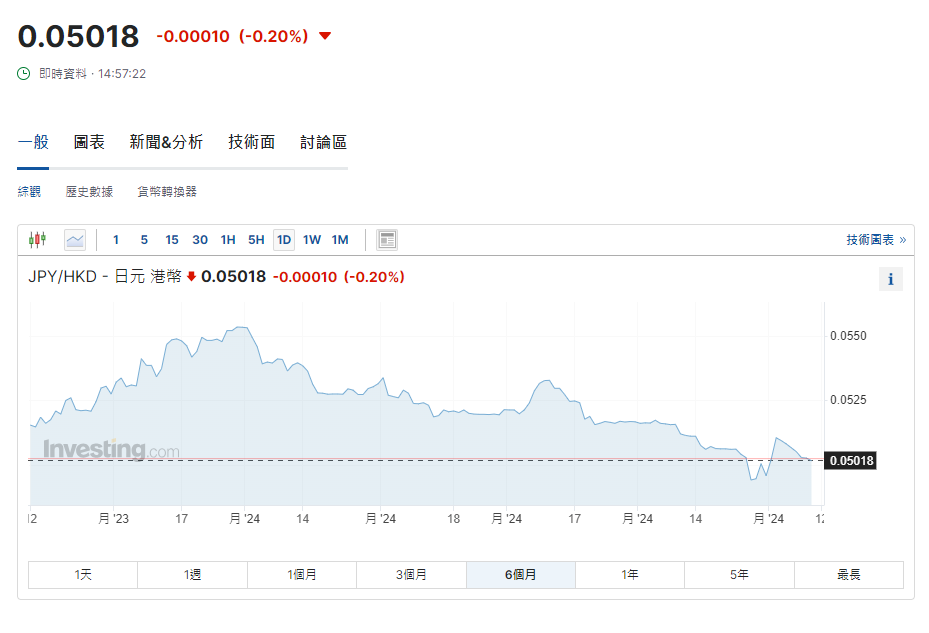Switch to candlestick chart type icon
929x633 pixels.
[38, 240]
